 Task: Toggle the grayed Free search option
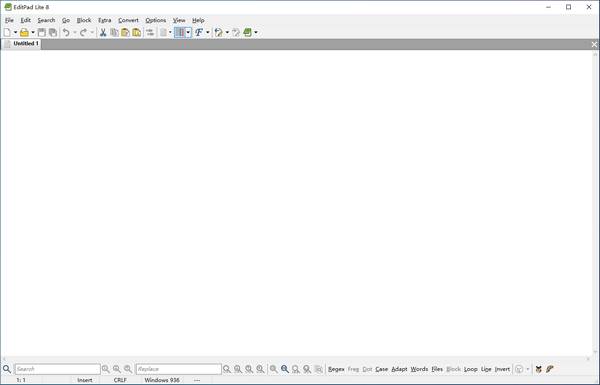(x=353, y=369)
